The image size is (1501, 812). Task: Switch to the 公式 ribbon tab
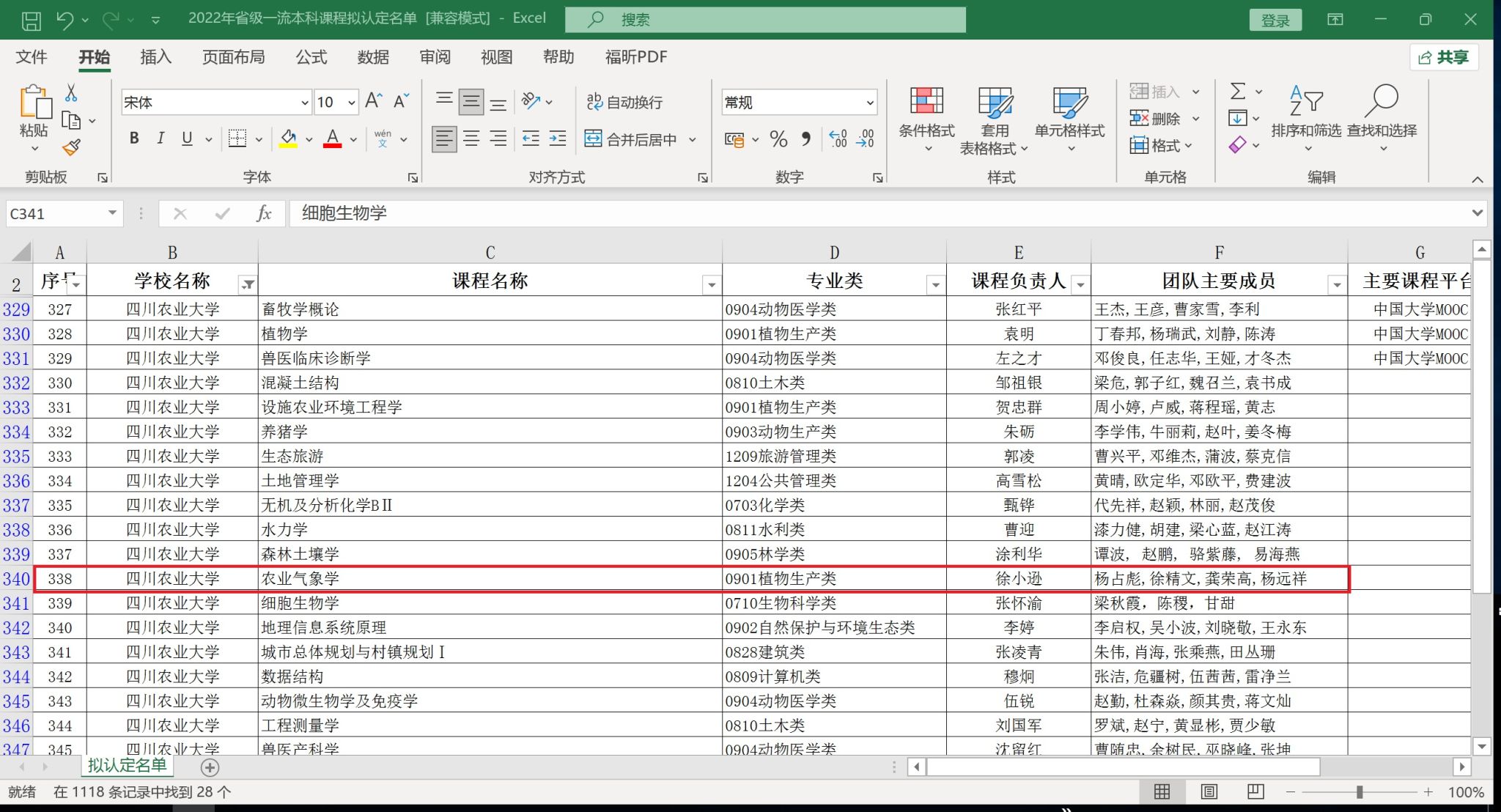point(311,57)
